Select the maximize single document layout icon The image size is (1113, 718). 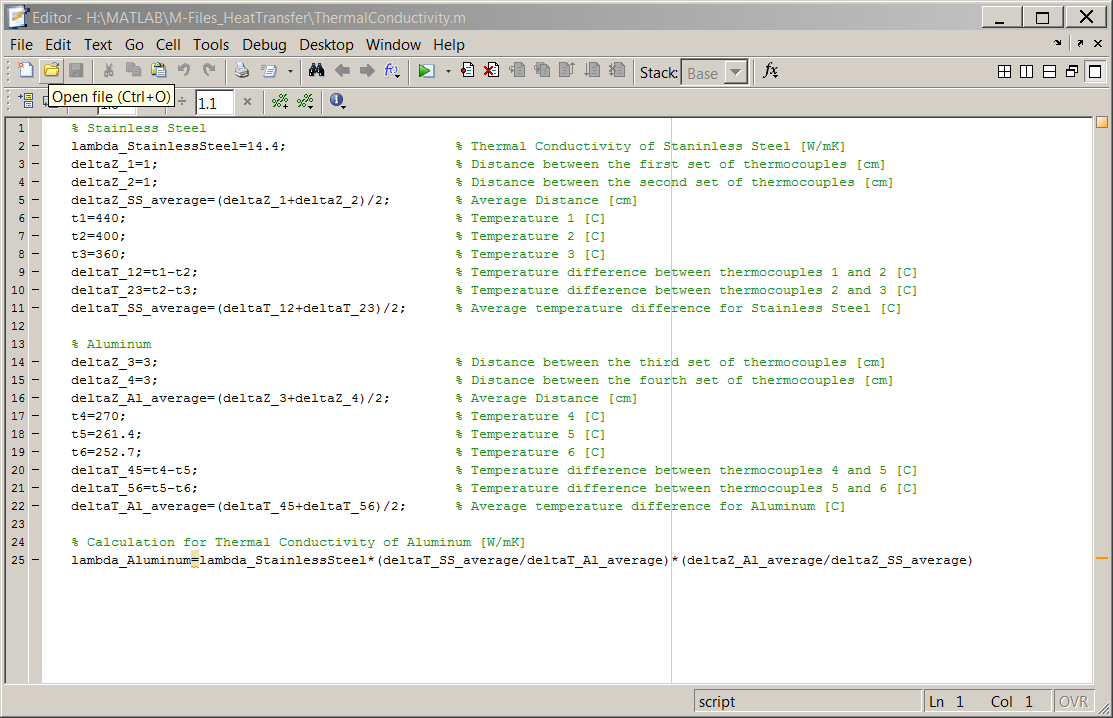point(1095,72)
